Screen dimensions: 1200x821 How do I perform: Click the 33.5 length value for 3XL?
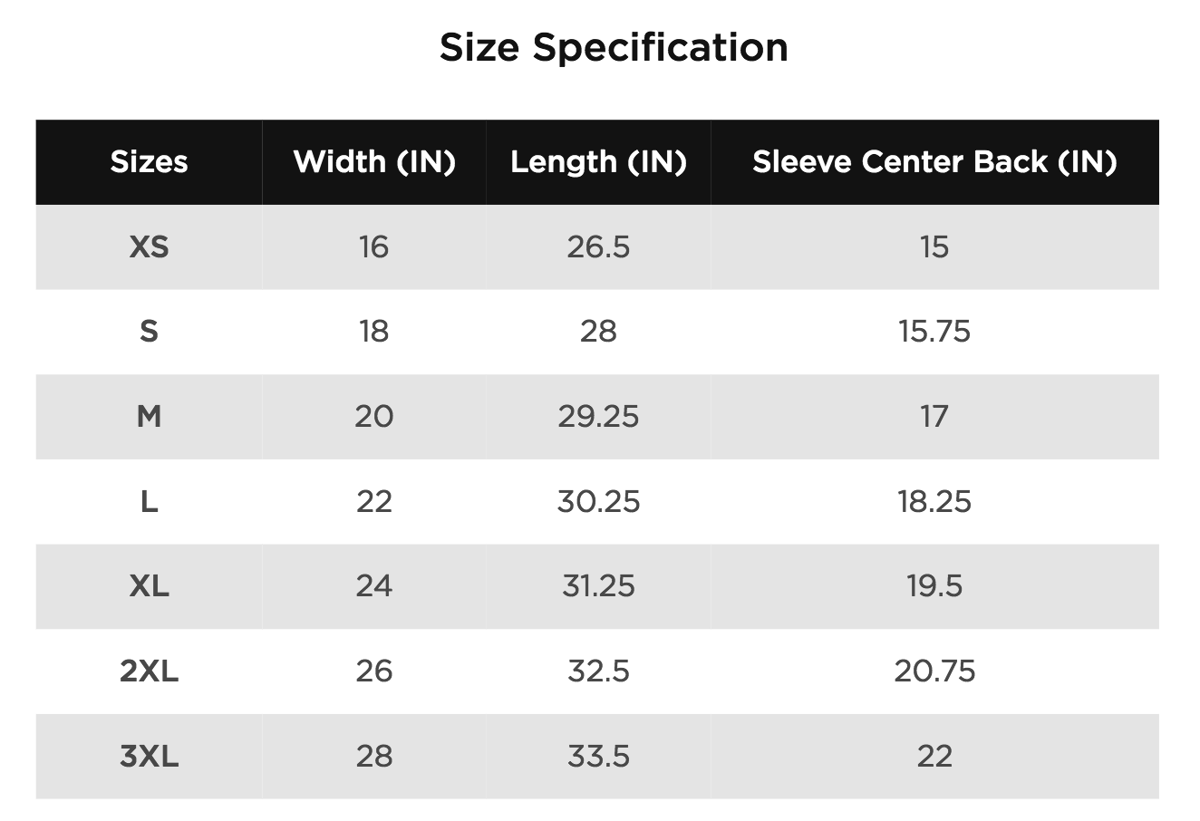click(598, 756)
